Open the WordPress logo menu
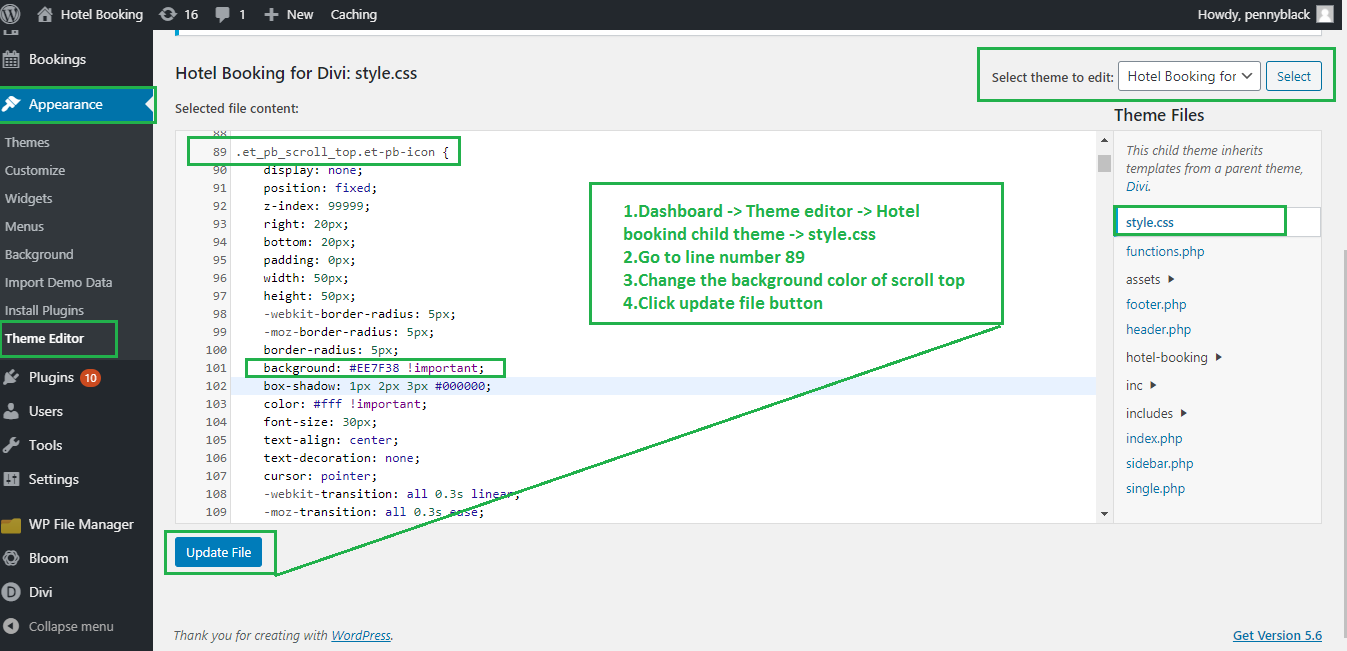The height and width of the screenshot is (651, 1347). (x=12, y=14)
